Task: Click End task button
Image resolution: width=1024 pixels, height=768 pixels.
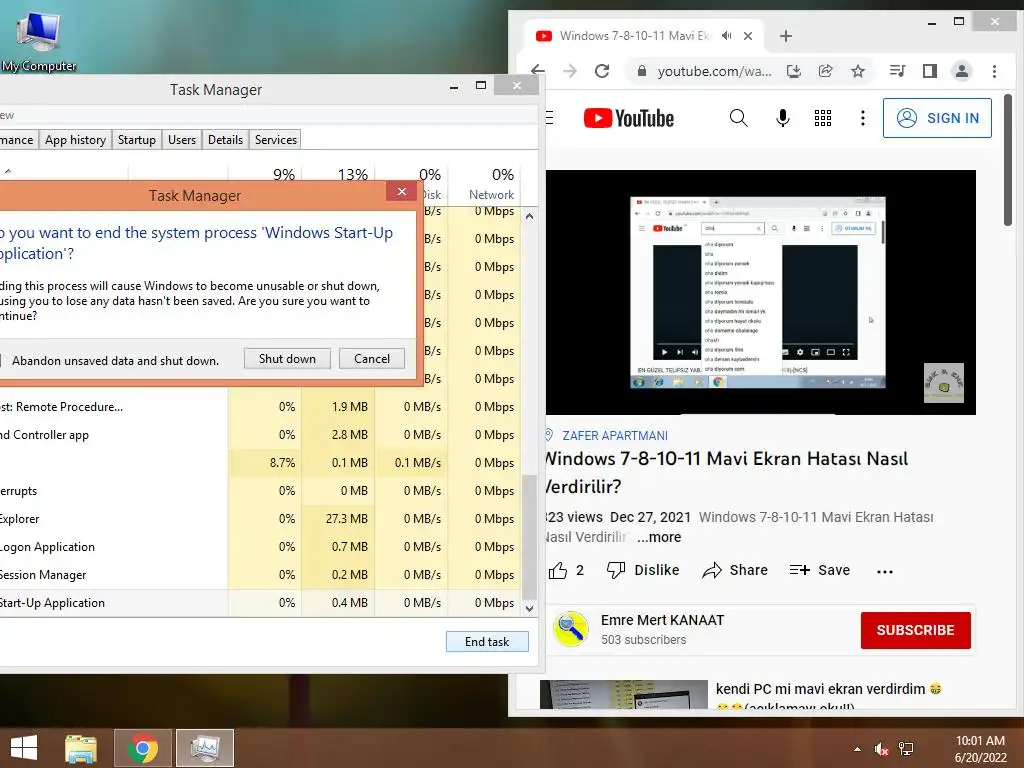Action: pos(487,642)
